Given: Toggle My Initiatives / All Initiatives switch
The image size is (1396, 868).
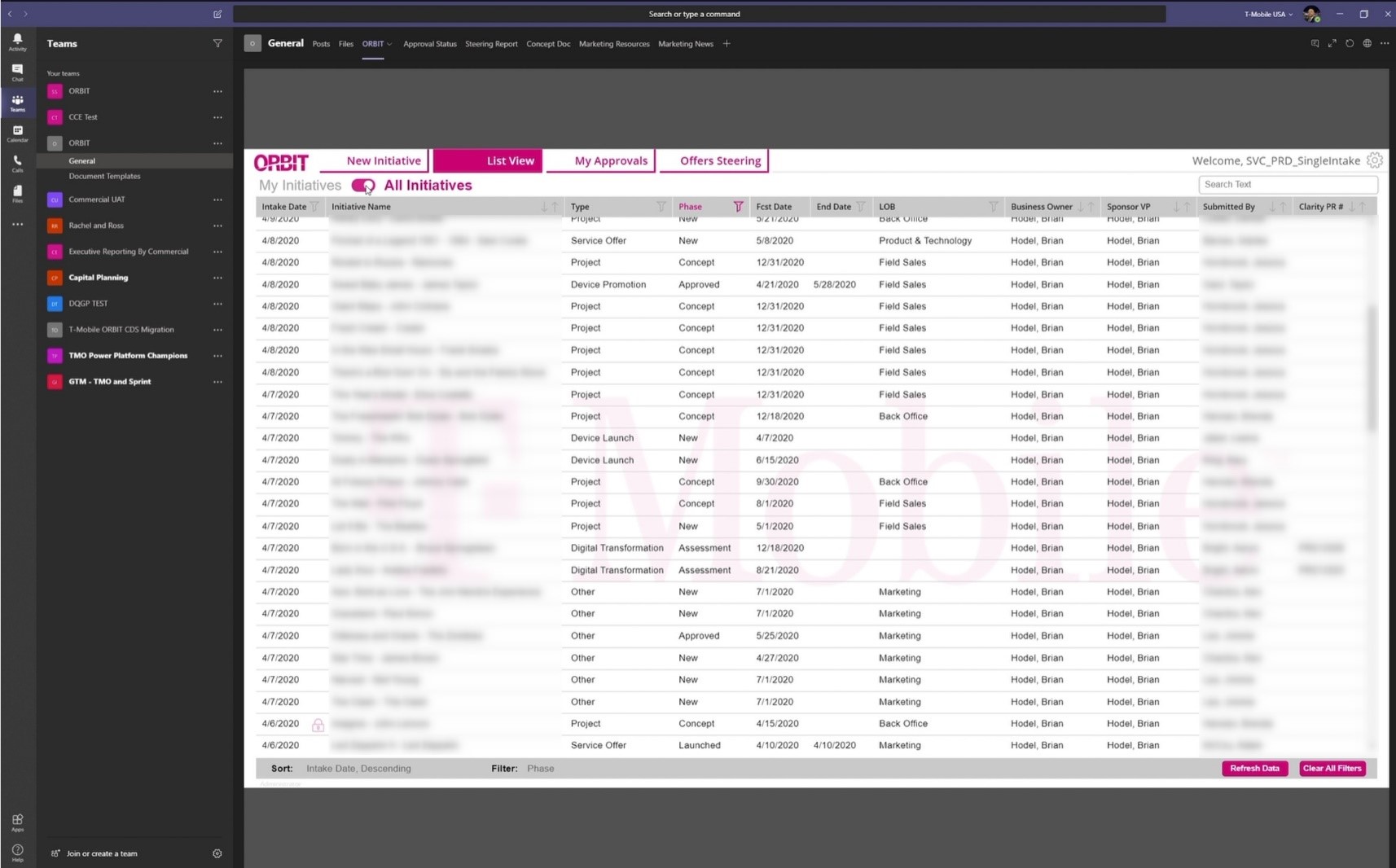Looking at the screenshot, I should 363,186.
